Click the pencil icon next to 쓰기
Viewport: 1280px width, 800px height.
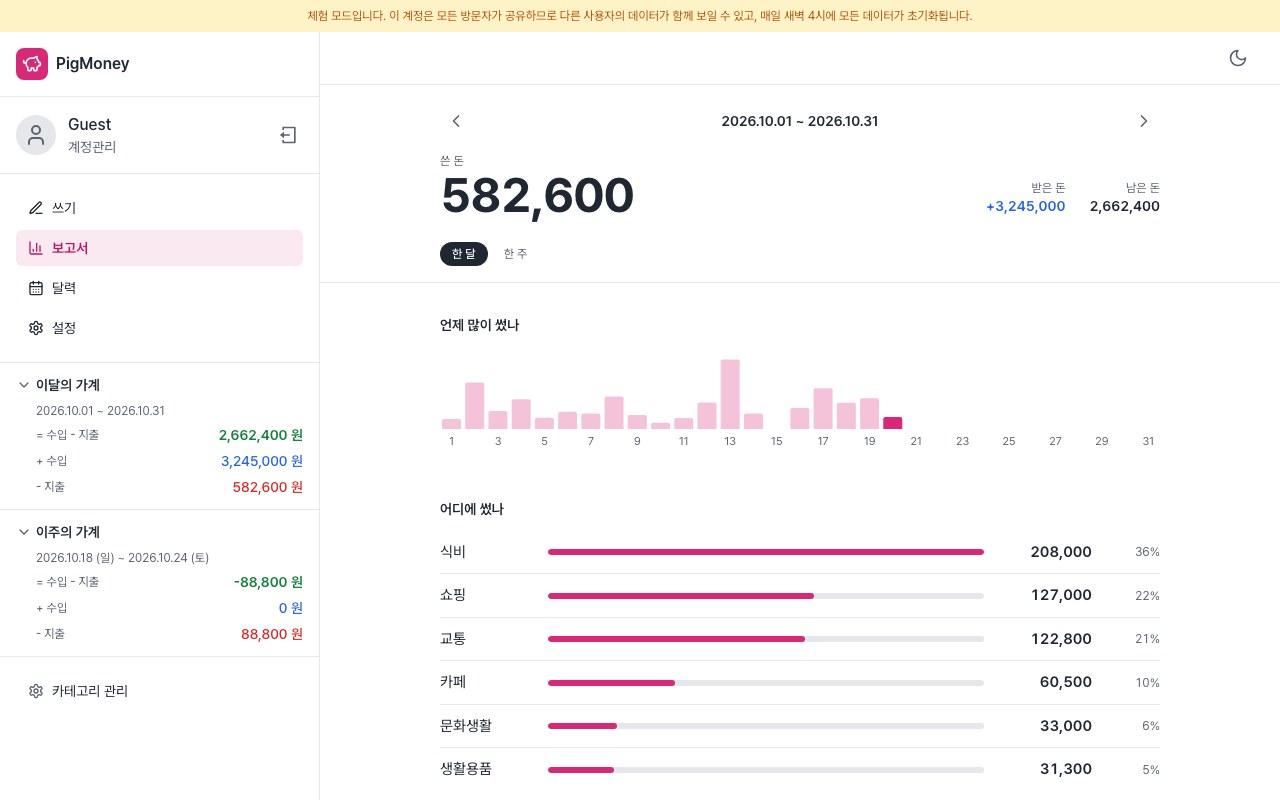(x=36, y=208)
